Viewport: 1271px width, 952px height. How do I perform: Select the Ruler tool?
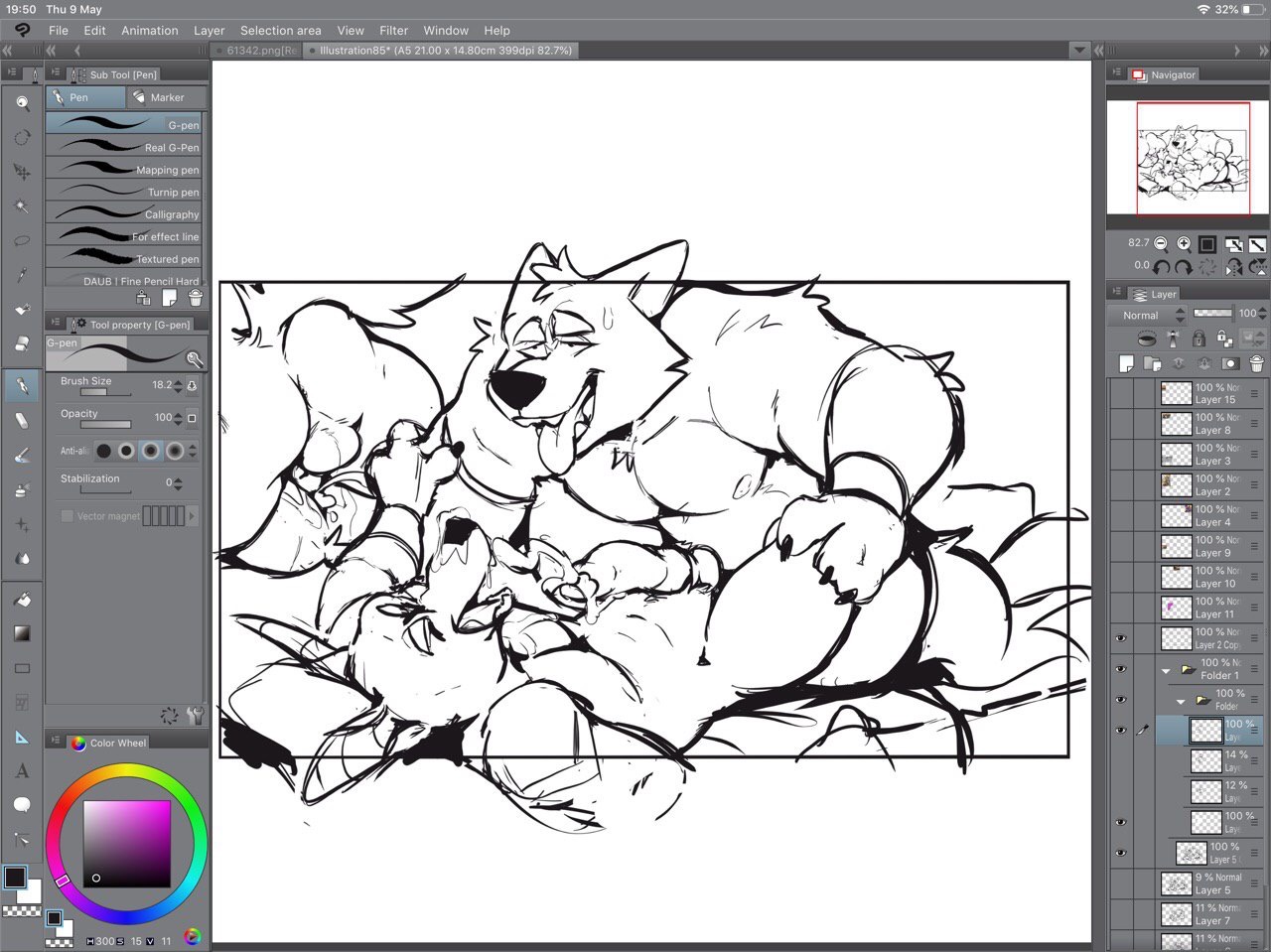coord(22,737)
